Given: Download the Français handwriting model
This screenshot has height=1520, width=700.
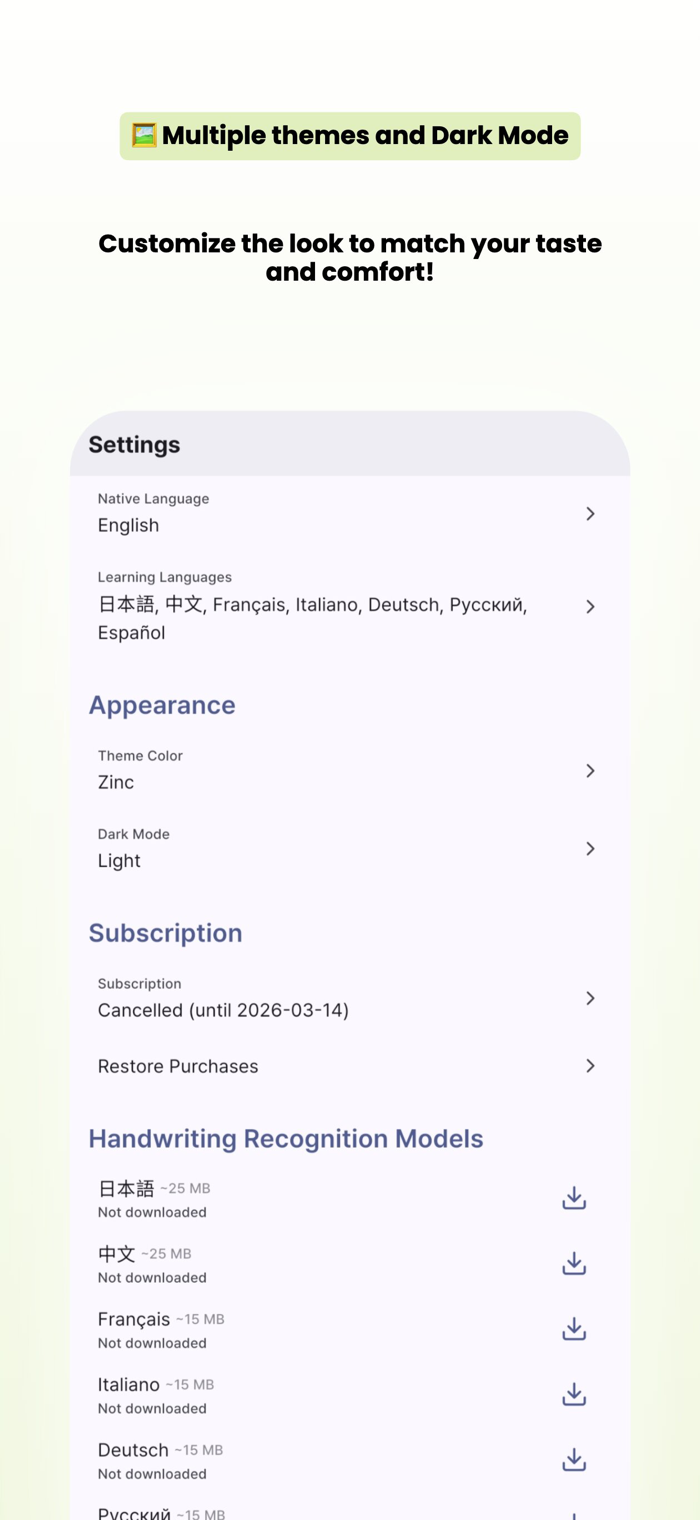Looking at the screenshot, I should 574,1329.
